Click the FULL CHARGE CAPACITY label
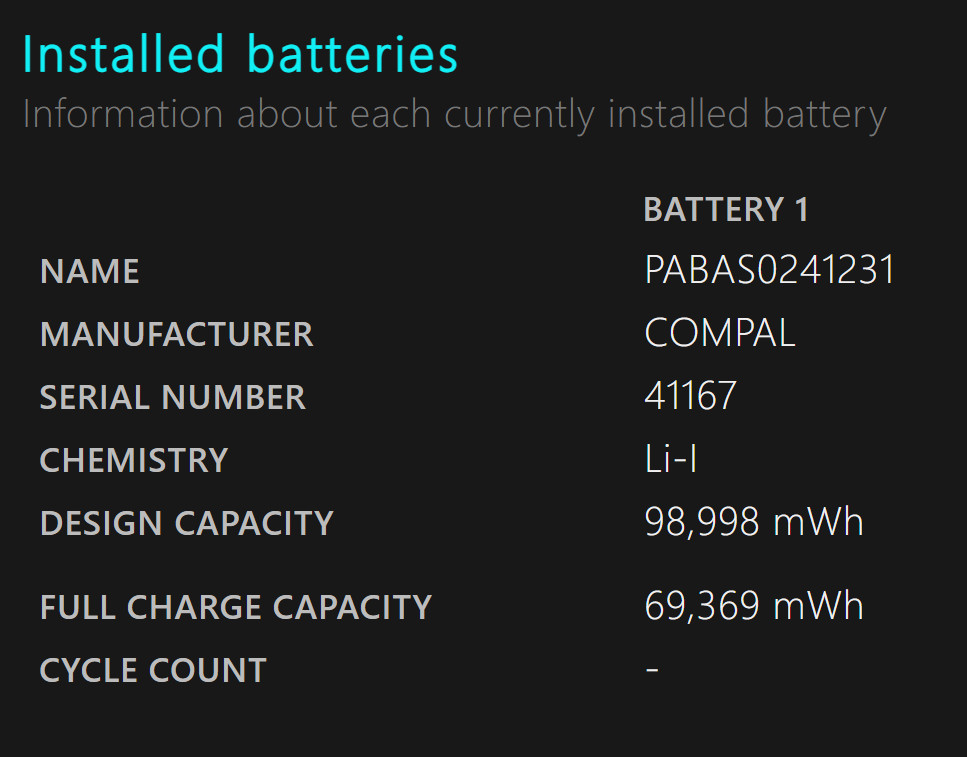Screen dimensions: 967x757 pos(236,607)
